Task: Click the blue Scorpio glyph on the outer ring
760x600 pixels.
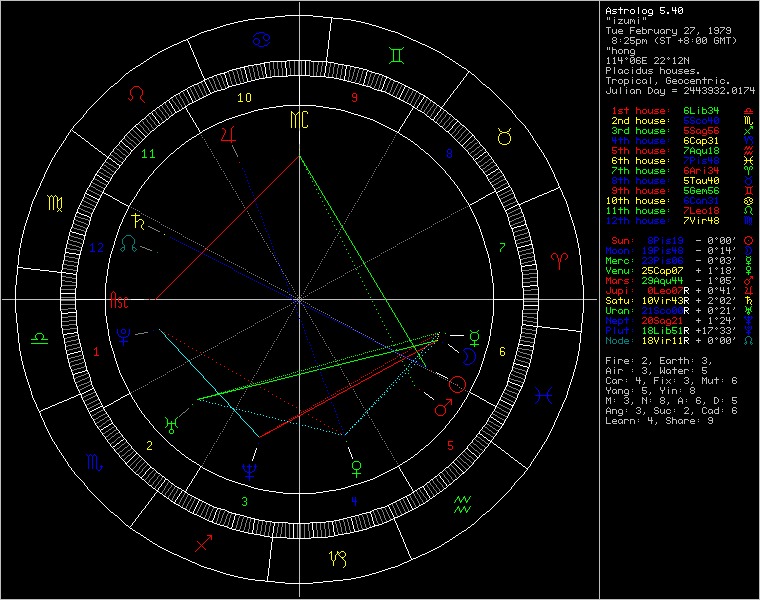Action: [95, 463]
